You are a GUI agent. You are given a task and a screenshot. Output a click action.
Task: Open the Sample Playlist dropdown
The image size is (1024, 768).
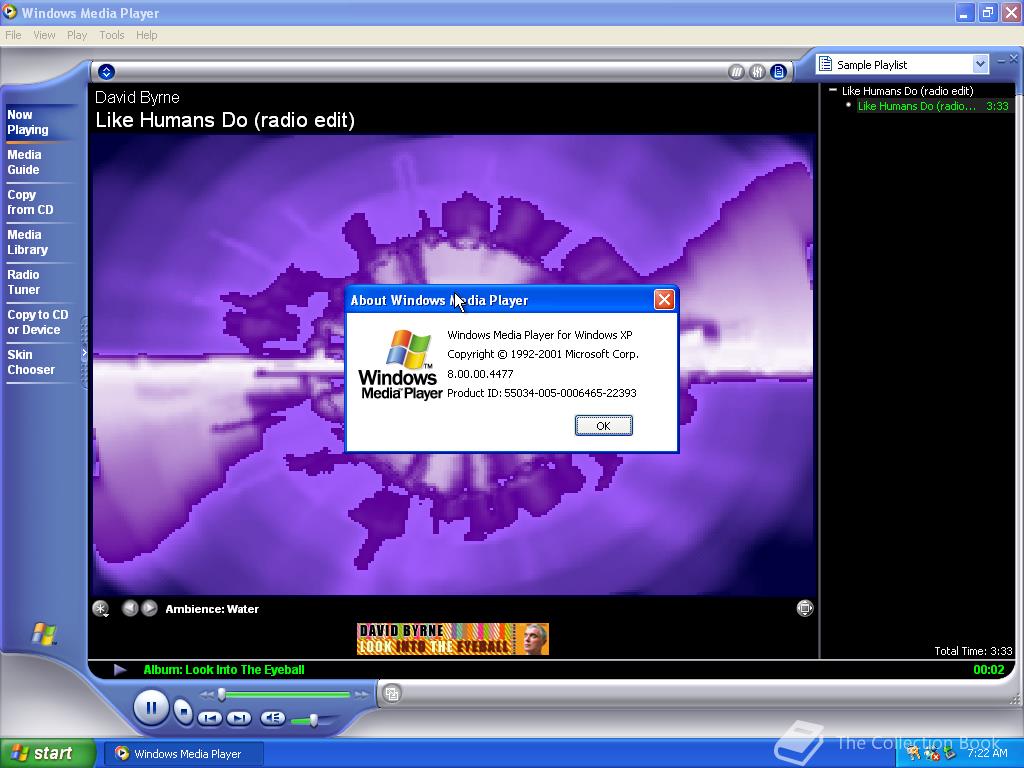pyautogui.click(x=980, y=64)
